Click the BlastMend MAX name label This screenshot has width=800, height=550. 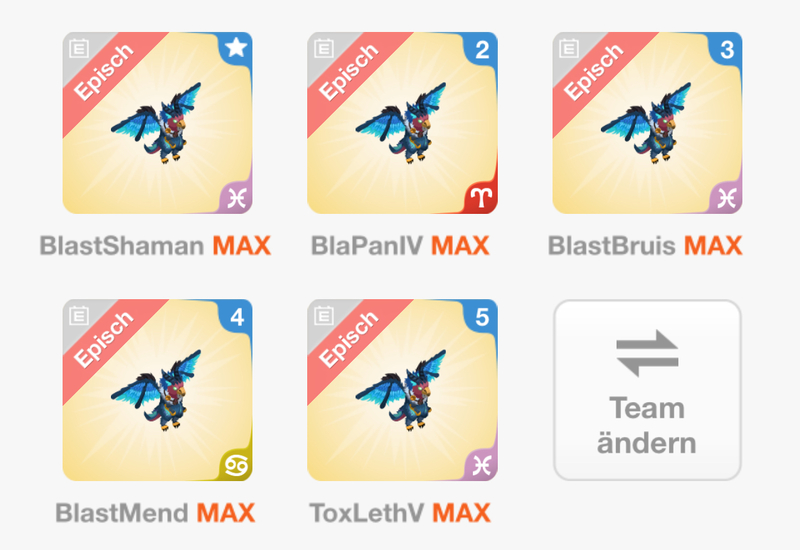pos(155,513)
